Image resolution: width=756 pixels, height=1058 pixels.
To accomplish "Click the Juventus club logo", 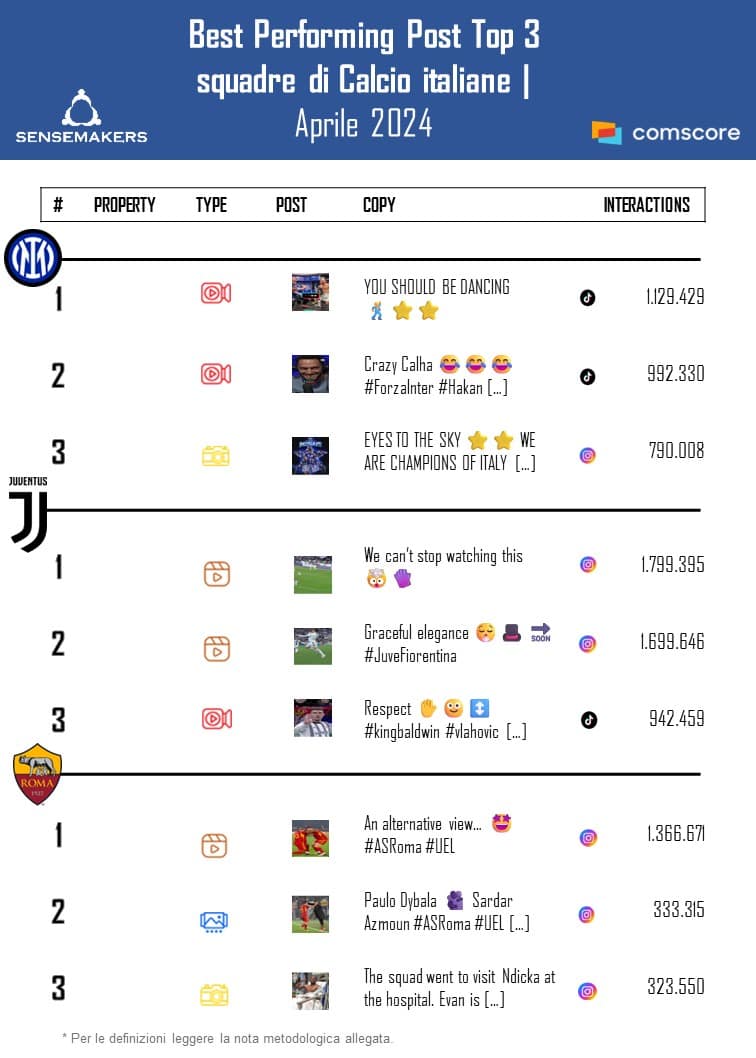I will click(x=29, y=516).
